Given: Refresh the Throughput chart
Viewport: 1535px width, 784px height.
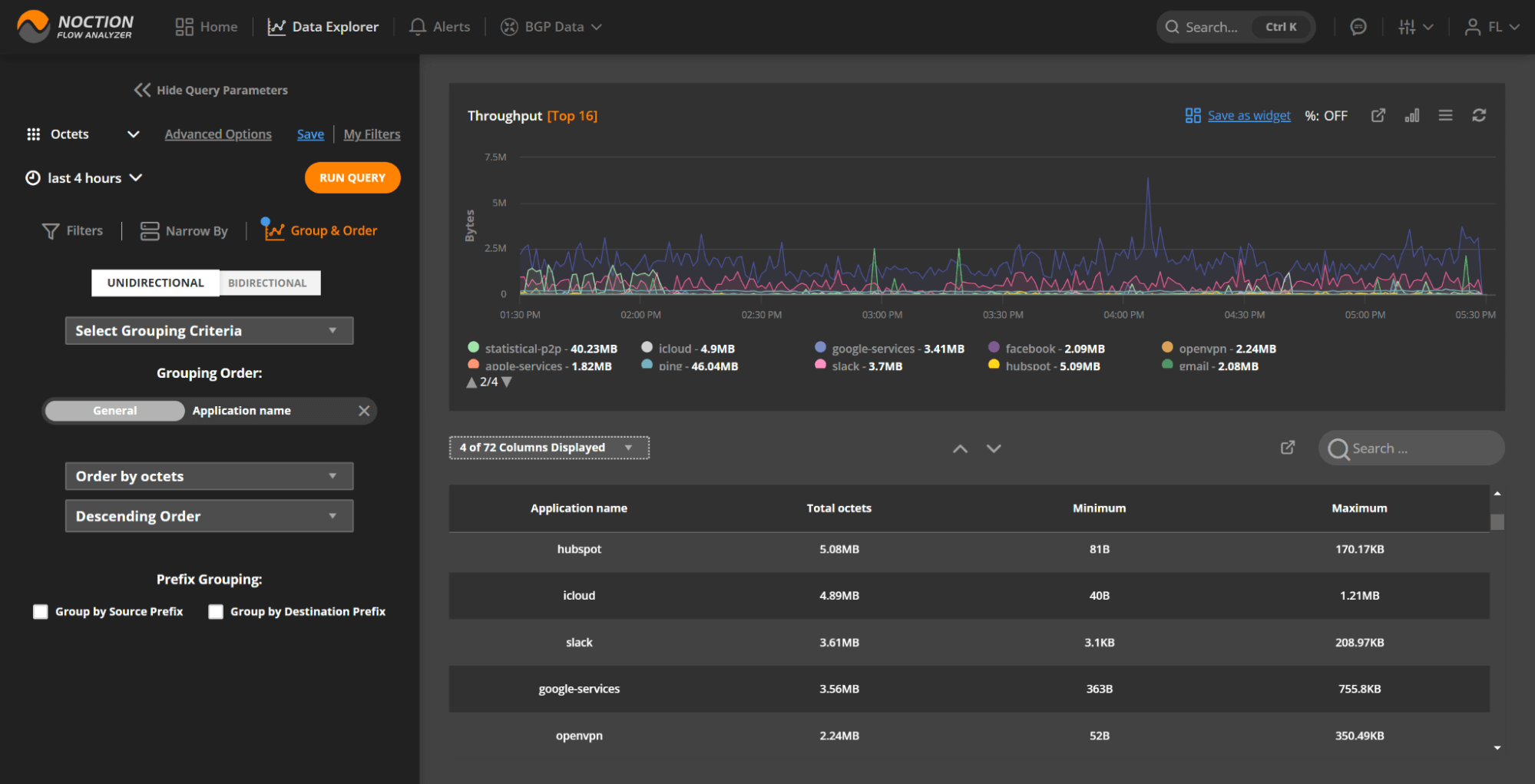Looking at the screenshot, I should pos(1479,115).
